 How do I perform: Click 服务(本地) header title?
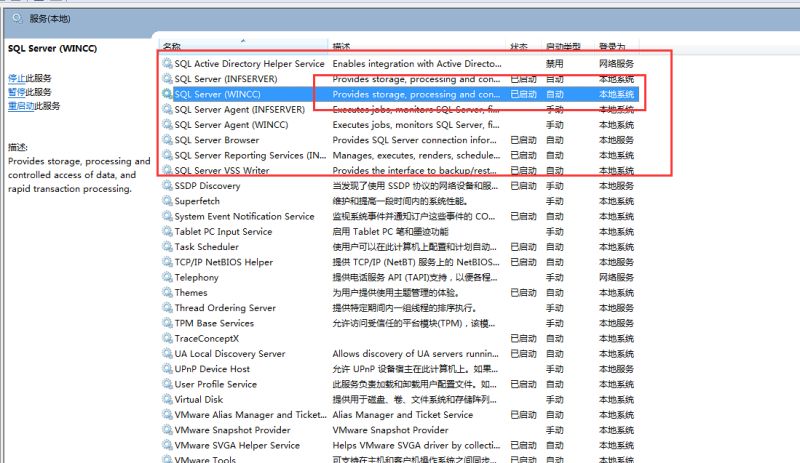[49, 19]
